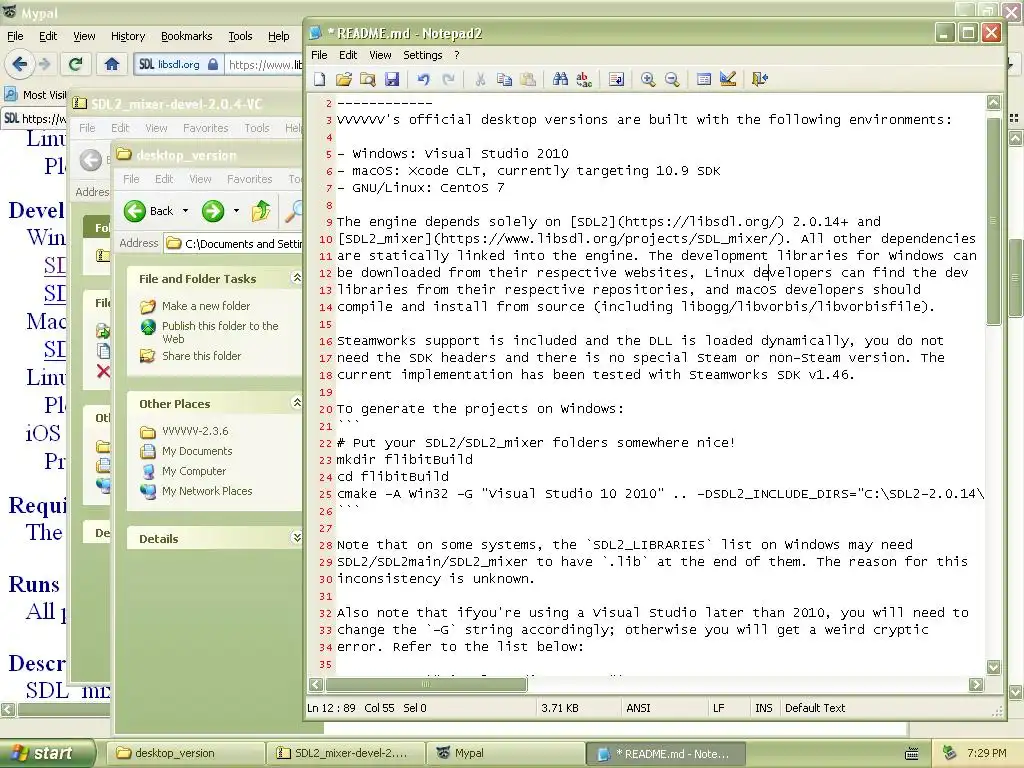Open the Notepad2 Settings menu
Screen dimensions: 1024x768
pyautogui.click(x=423, y=55)
